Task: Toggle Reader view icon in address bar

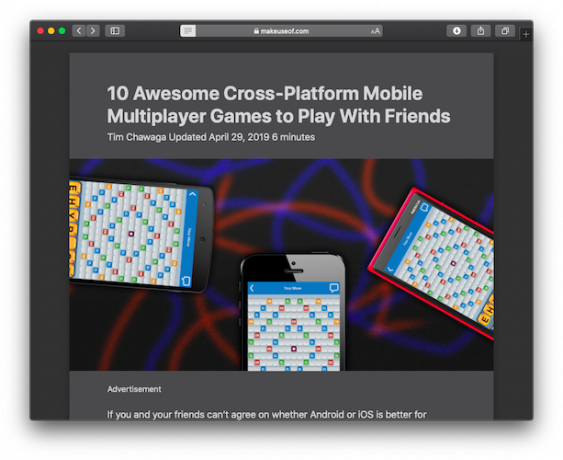Action: (x=188, y=31)
